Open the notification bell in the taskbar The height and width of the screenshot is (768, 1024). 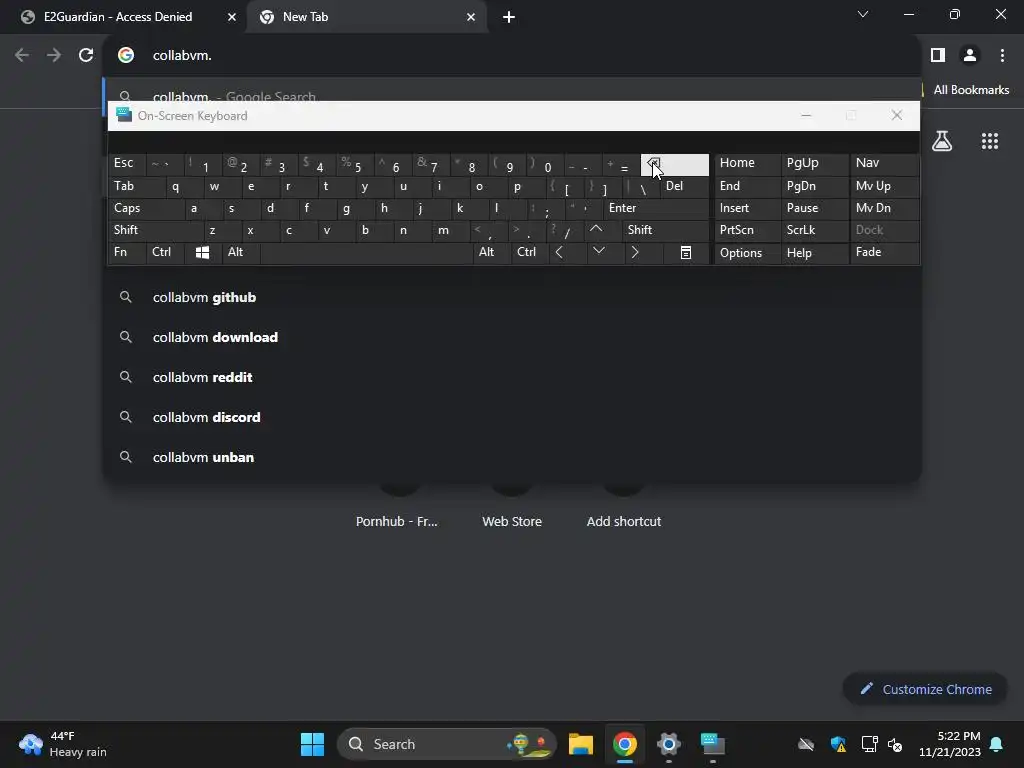[997, 744]
